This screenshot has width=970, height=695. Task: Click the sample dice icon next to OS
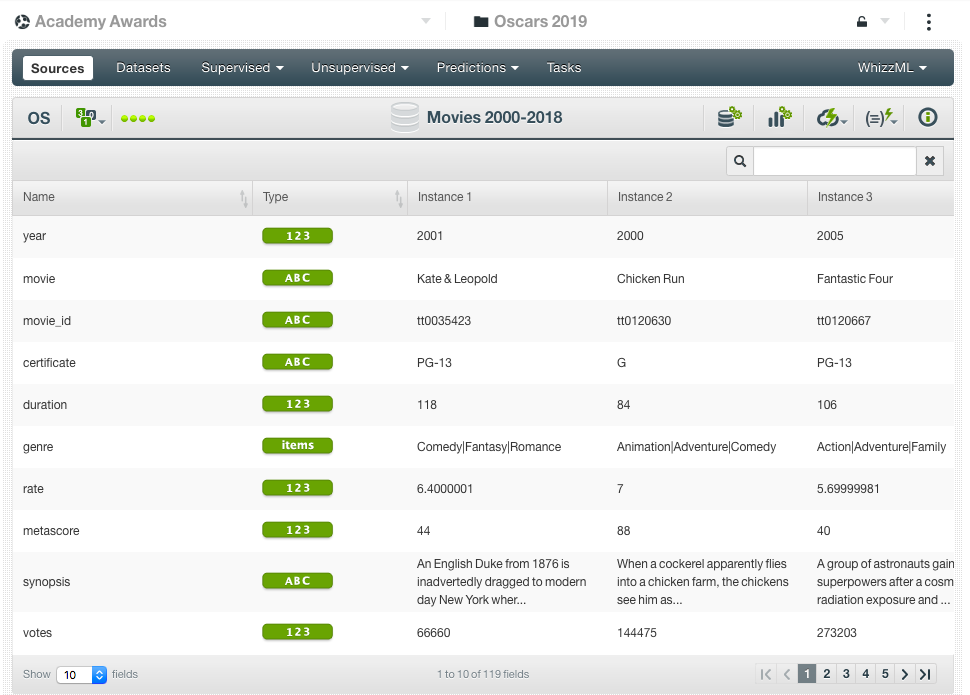85,117
